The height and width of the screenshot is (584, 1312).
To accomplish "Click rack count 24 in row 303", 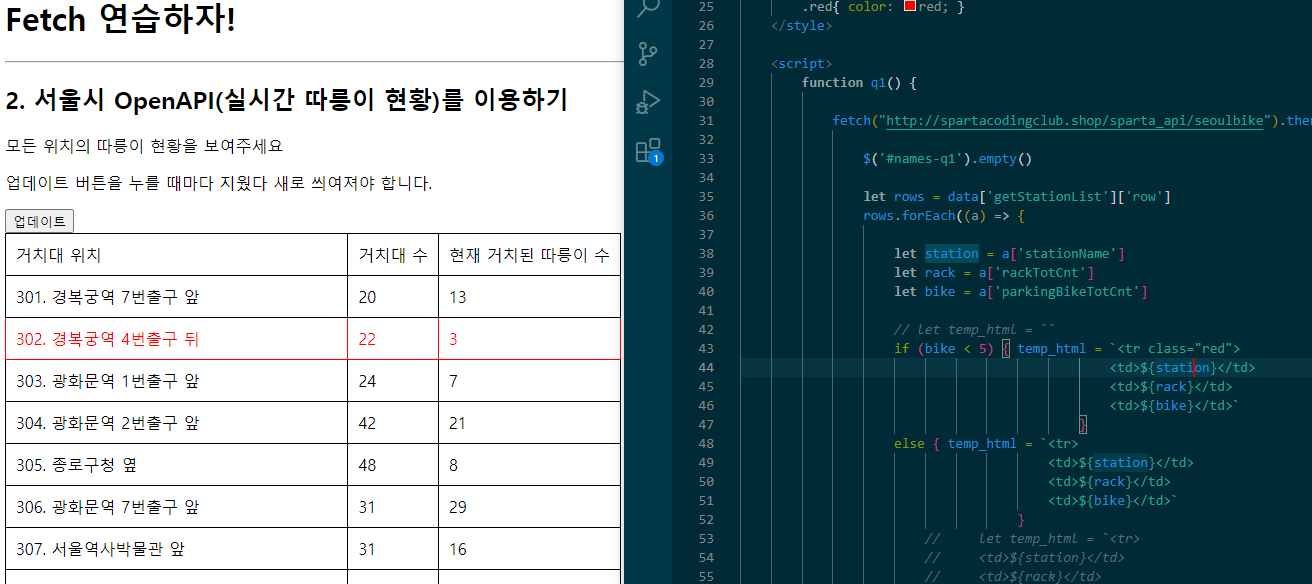I will tap(393, 381).
